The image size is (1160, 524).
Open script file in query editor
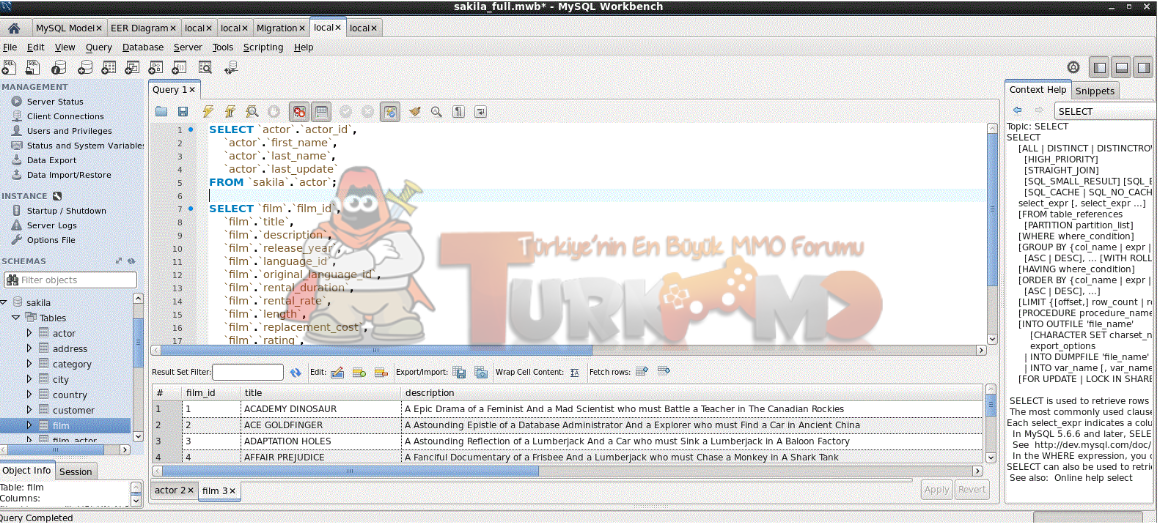[x=161, y=112]
